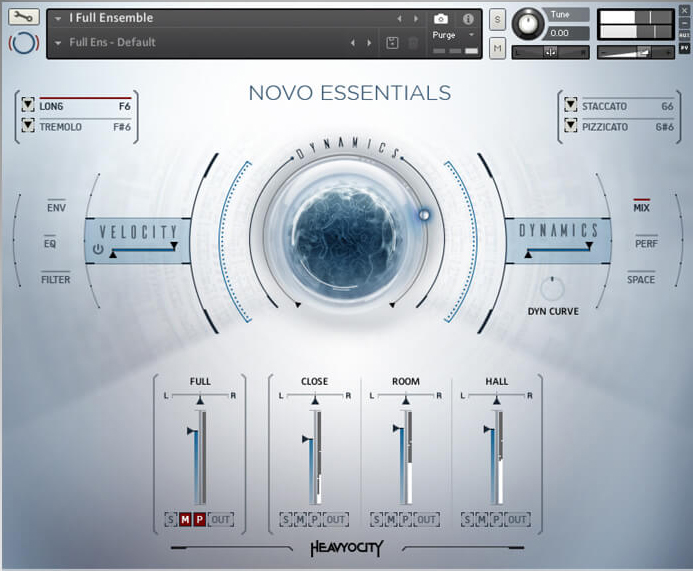Image resolution: width=693 pixels, height=571 pixels.
Task: Delete the current snapshot with trash icon
Action: pyautogui.click(x=413, y=43)
